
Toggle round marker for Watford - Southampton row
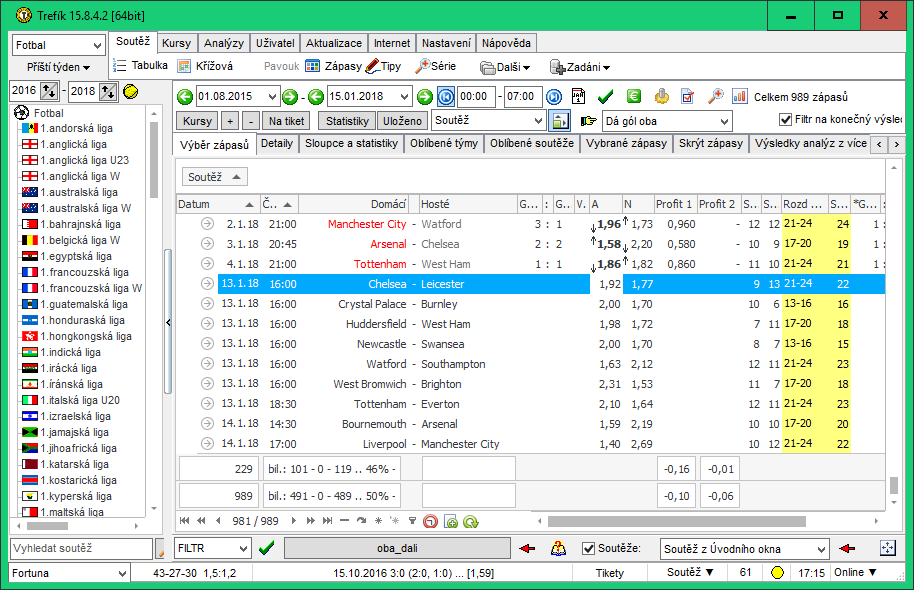click(207, 364)
